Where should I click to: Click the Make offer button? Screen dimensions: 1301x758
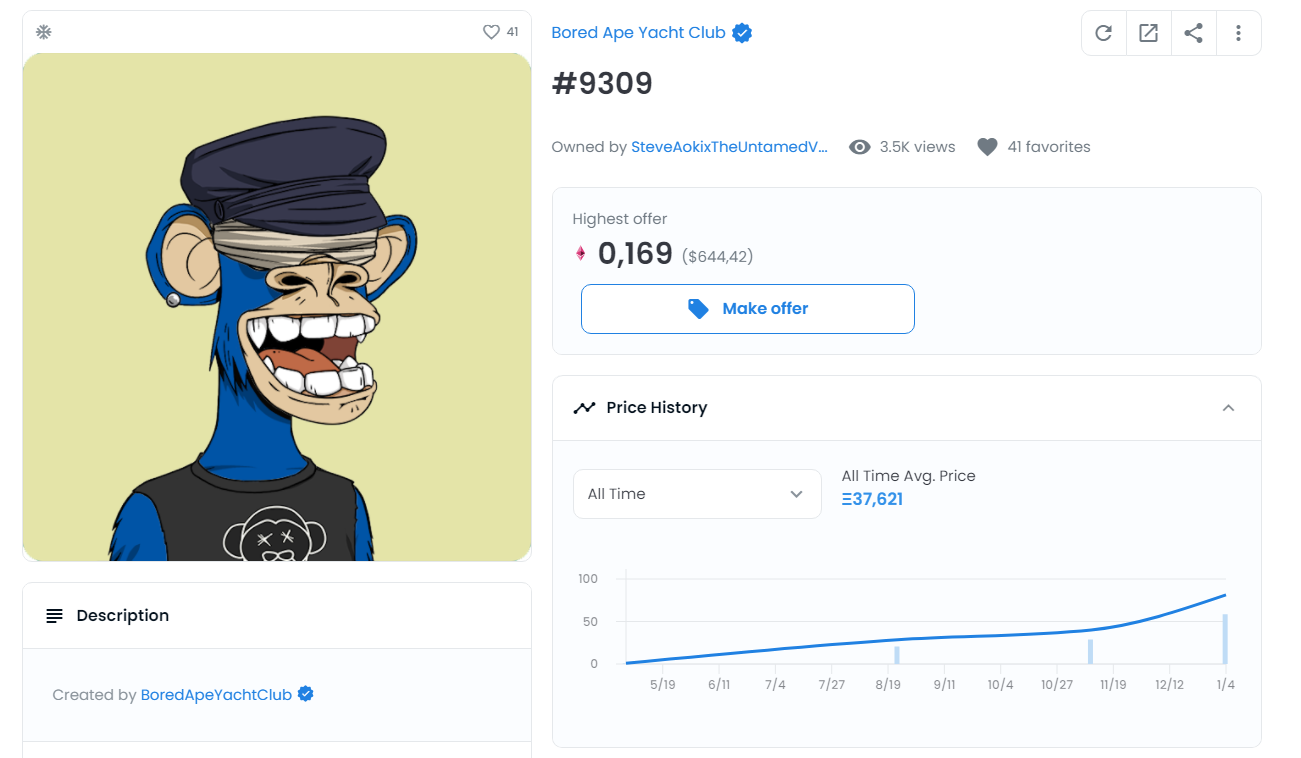point(747,309)
